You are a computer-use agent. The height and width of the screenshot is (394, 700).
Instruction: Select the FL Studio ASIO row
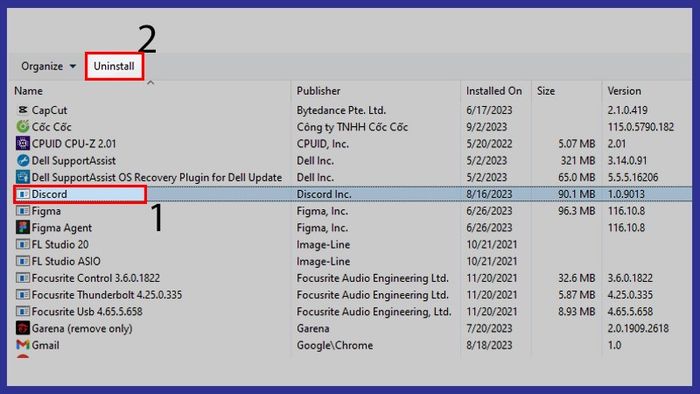click(353, 261)
